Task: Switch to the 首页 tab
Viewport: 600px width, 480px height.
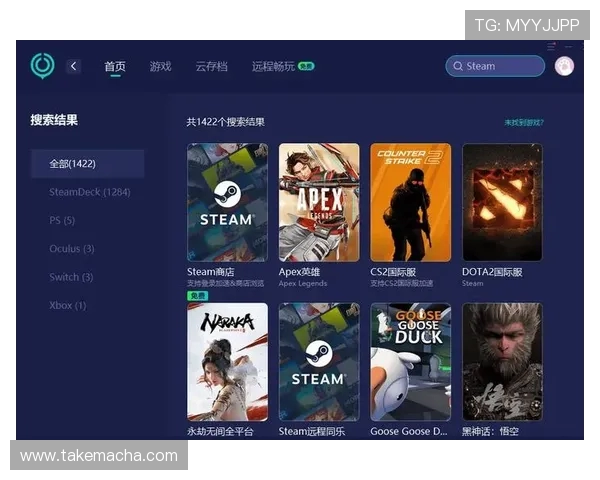Action: pyautogui.click(x=115, y=66)
